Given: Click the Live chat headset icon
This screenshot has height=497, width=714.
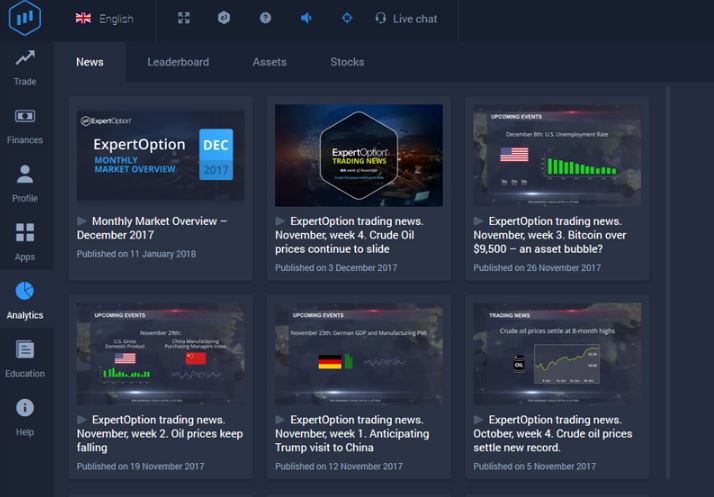Looking at the screenshot, I should (x=381, y=18).
